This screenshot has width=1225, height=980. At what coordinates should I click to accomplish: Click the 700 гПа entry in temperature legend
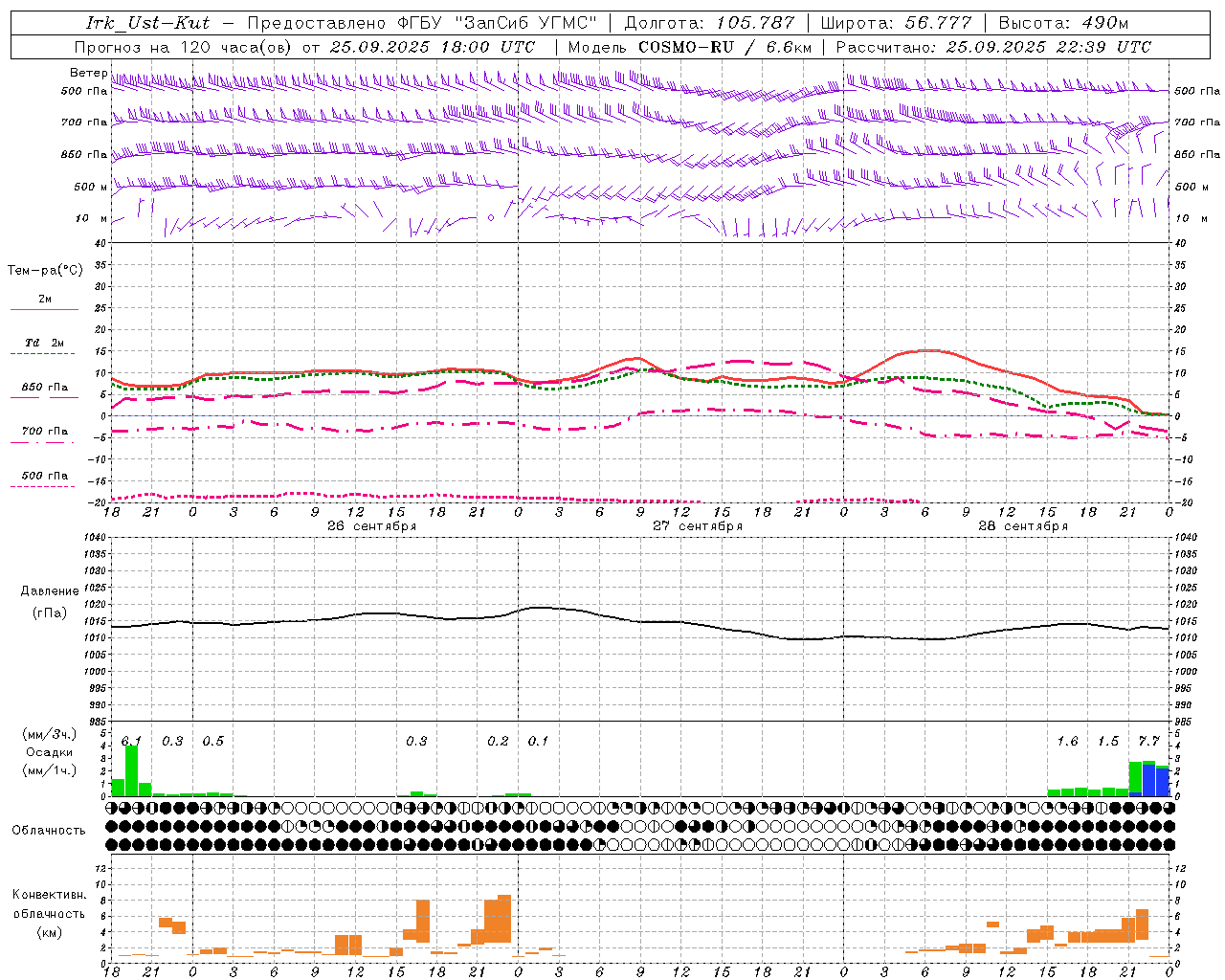point(45,432)
